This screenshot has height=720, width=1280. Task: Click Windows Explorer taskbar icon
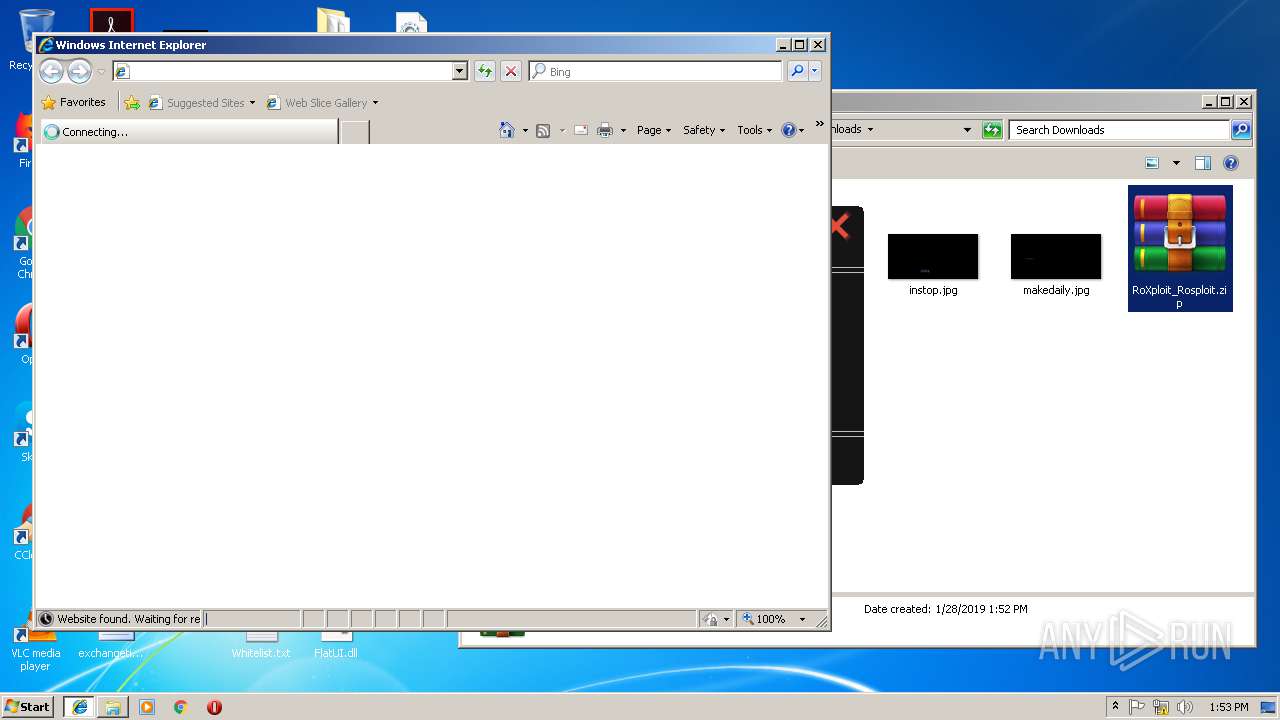click(113, 707)
